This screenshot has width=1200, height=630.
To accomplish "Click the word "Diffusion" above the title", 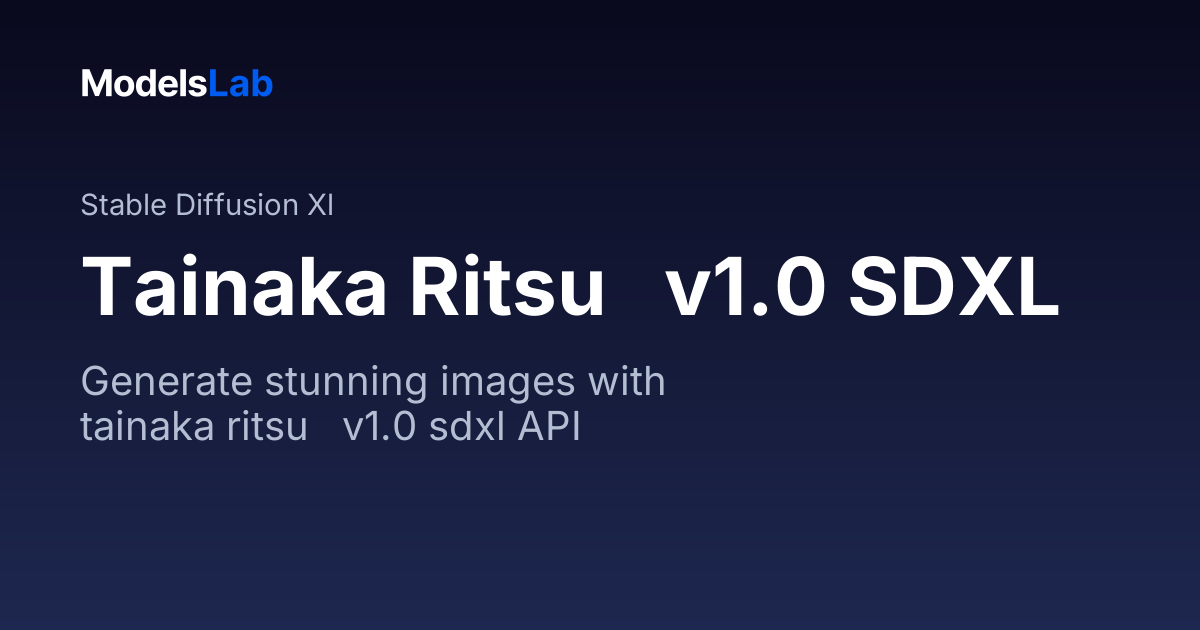I will (236, 205).
